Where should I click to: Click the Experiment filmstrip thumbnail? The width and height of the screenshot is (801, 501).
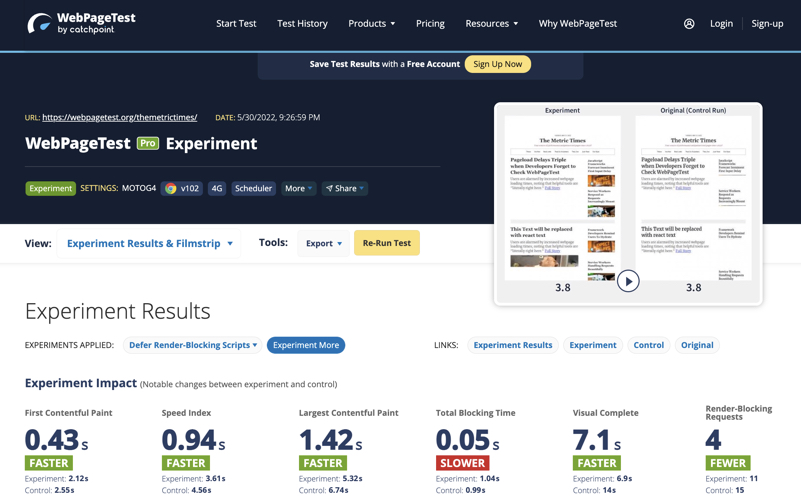click(x=562, y=198)
